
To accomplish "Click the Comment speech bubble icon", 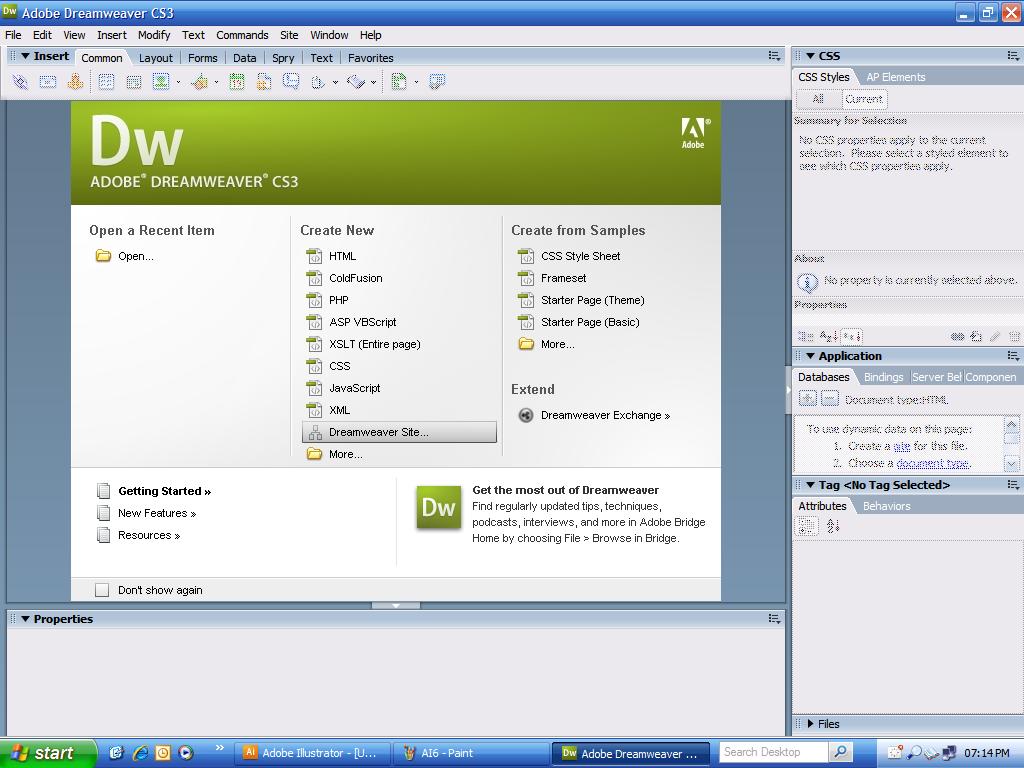I will pyautogui.click(x=291, y=82).
